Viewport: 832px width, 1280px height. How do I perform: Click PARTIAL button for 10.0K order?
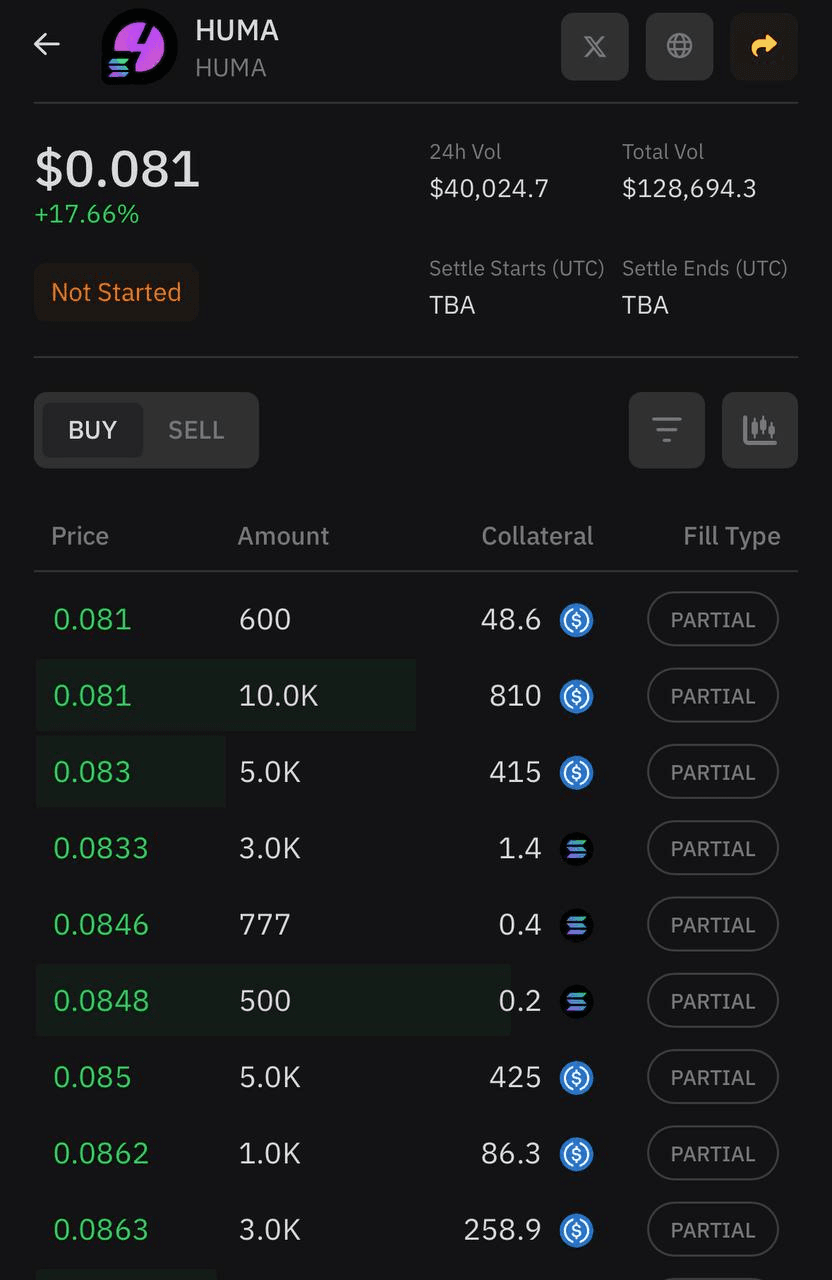pos(713,696)
